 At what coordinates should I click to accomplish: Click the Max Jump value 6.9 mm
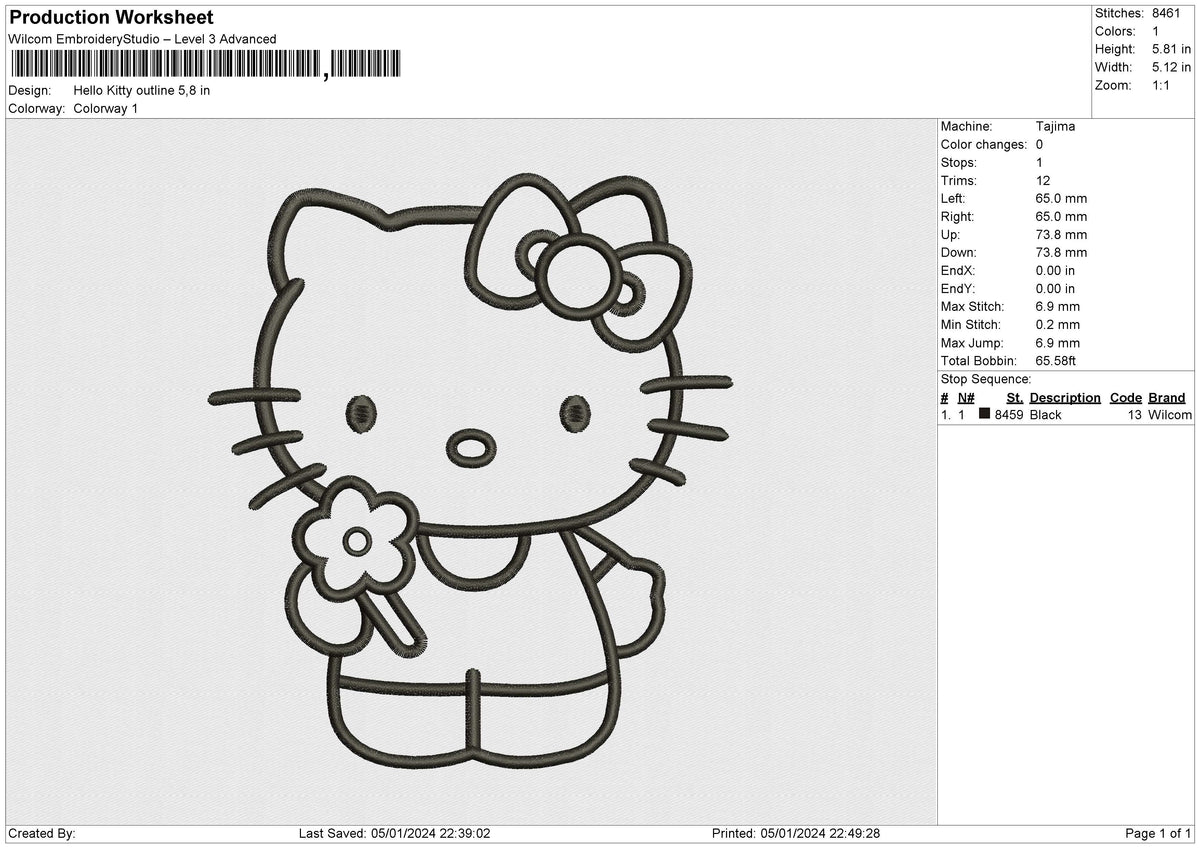1058,342
